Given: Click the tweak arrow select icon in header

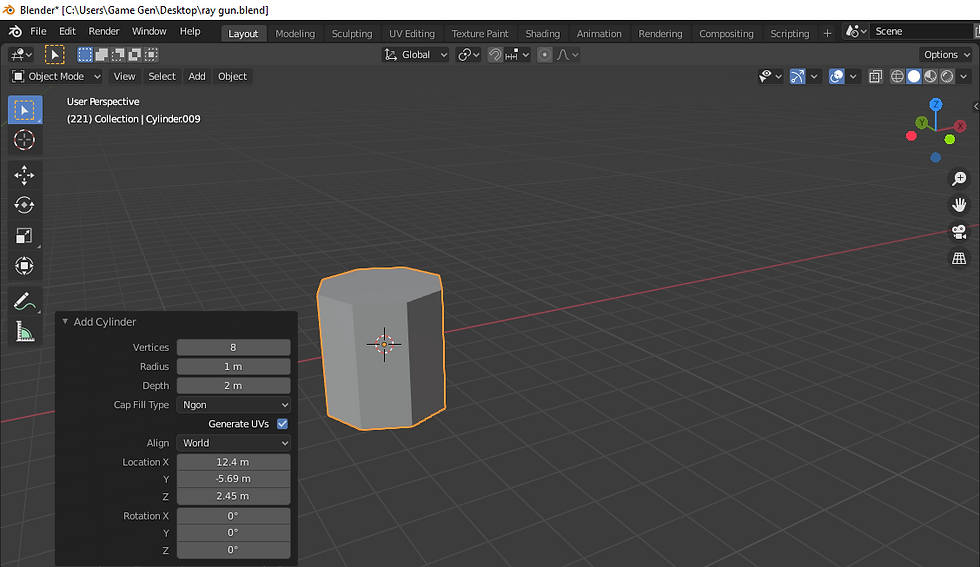Looking at the screenshot, I should pyautogui.click(x=54, y=55).
